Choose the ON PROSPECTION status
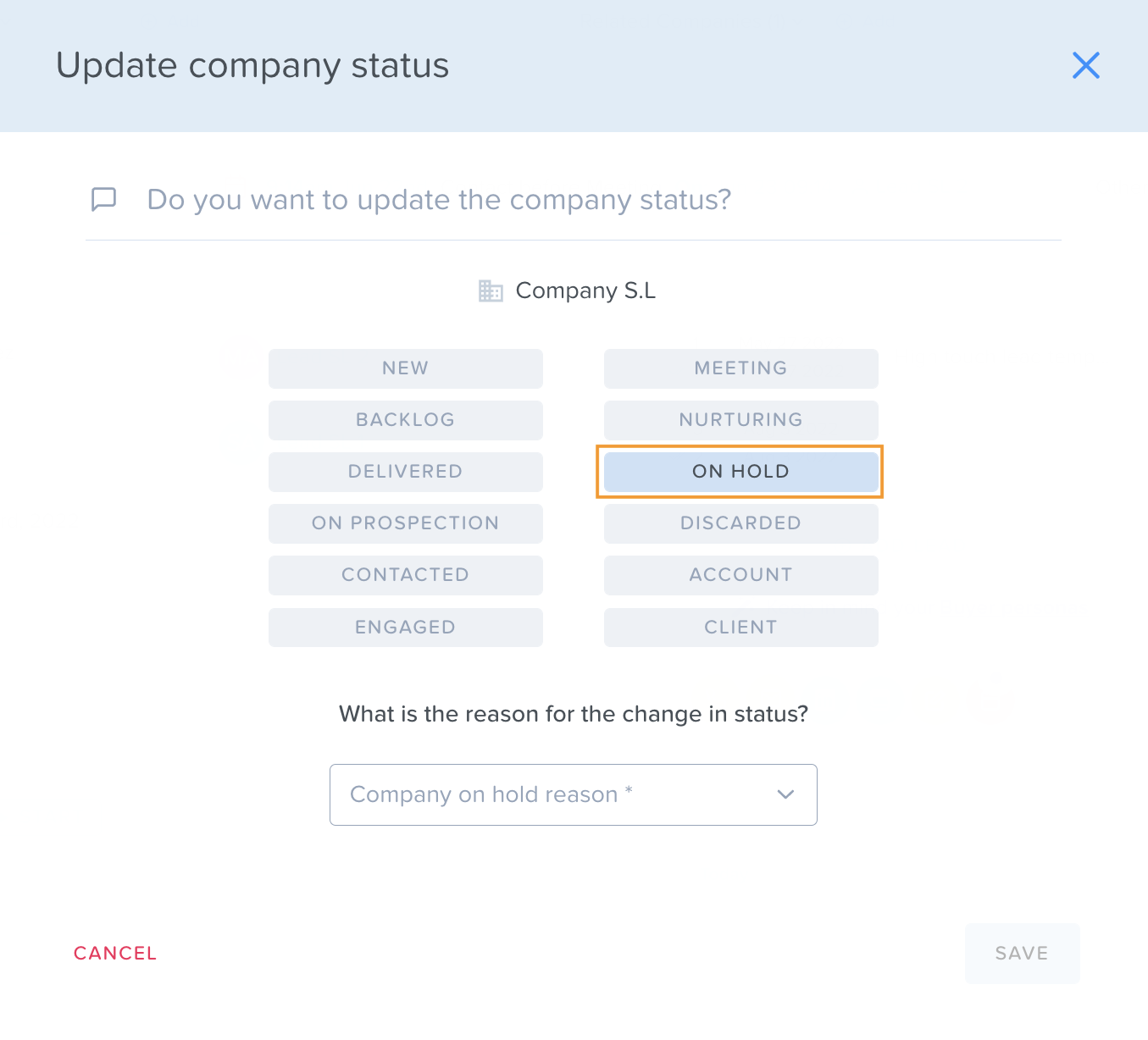The height and width of the screenshot is (1040, 1148). 406,523
